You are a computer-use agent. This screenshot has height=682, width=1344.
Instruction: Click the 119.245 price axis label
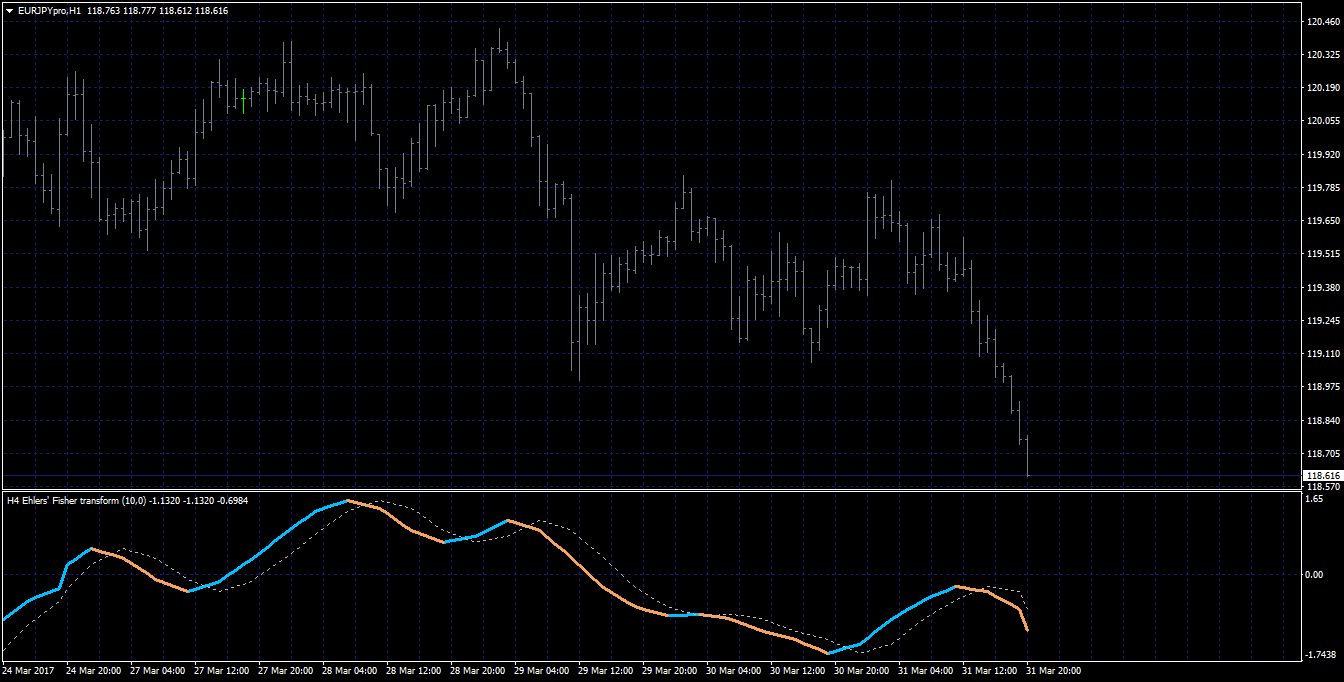1323,321
